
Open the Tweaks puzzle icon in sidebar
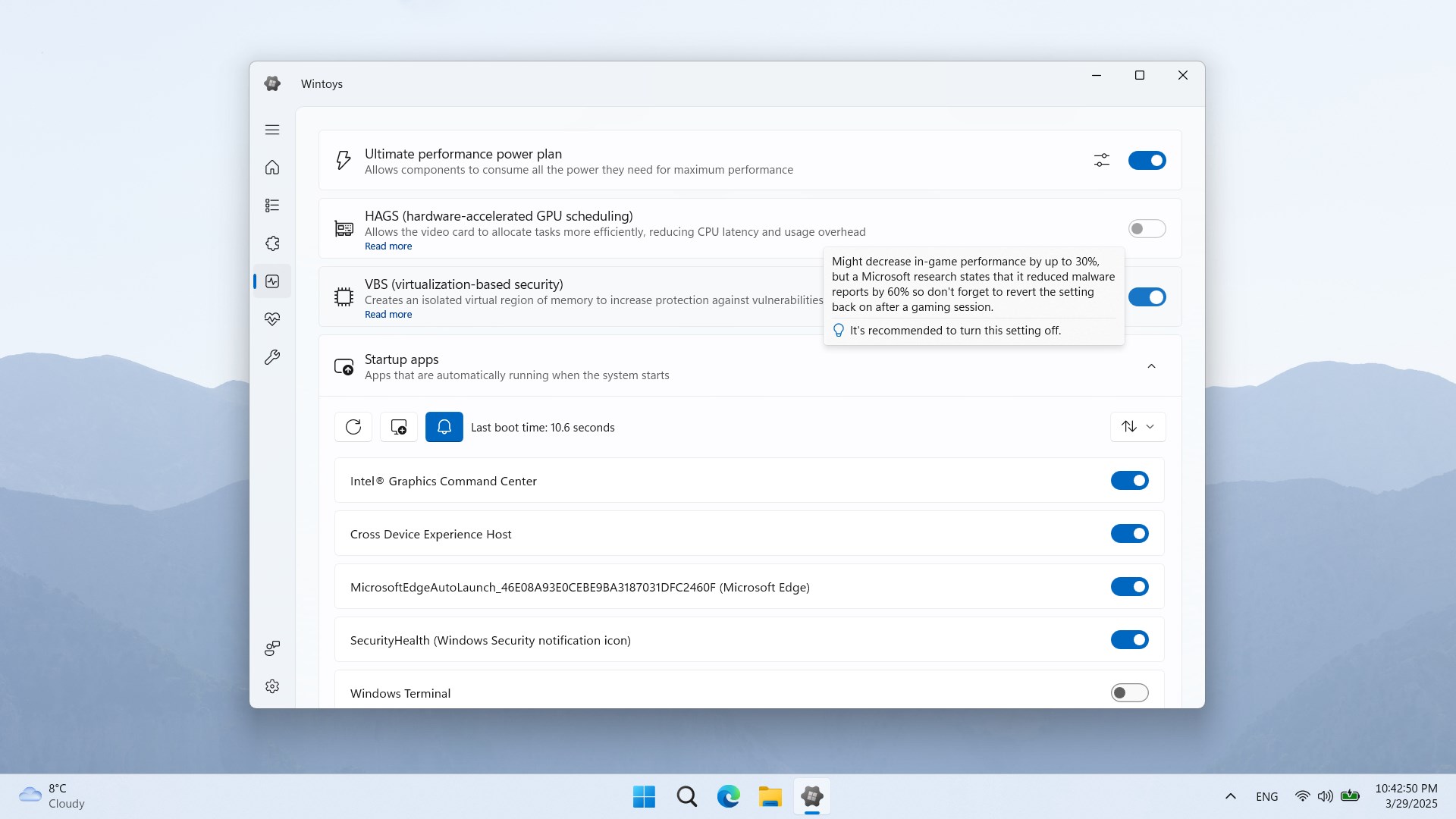coord(272,243)
